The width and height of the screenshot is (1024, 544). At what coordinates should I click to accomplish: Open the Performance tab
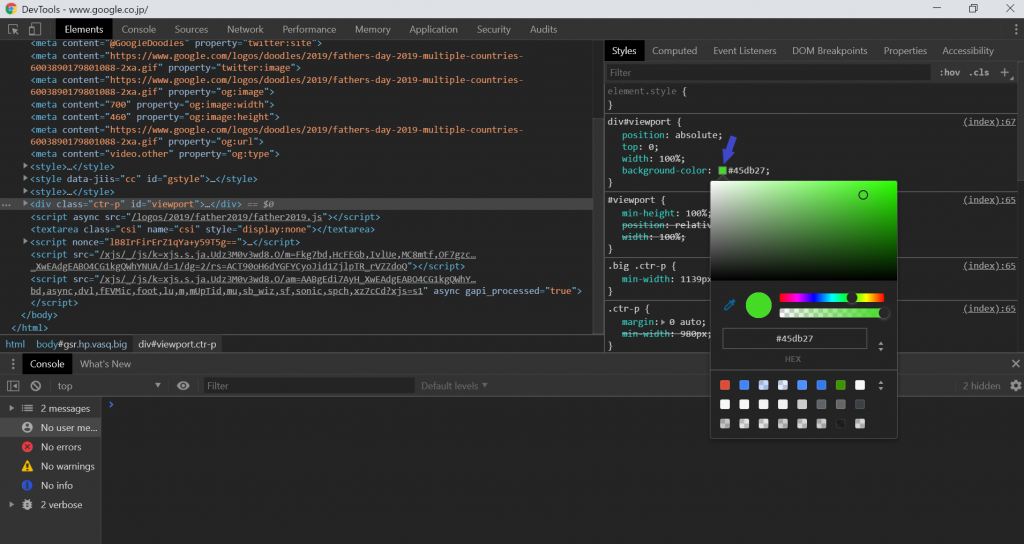(x=309, y=29)
